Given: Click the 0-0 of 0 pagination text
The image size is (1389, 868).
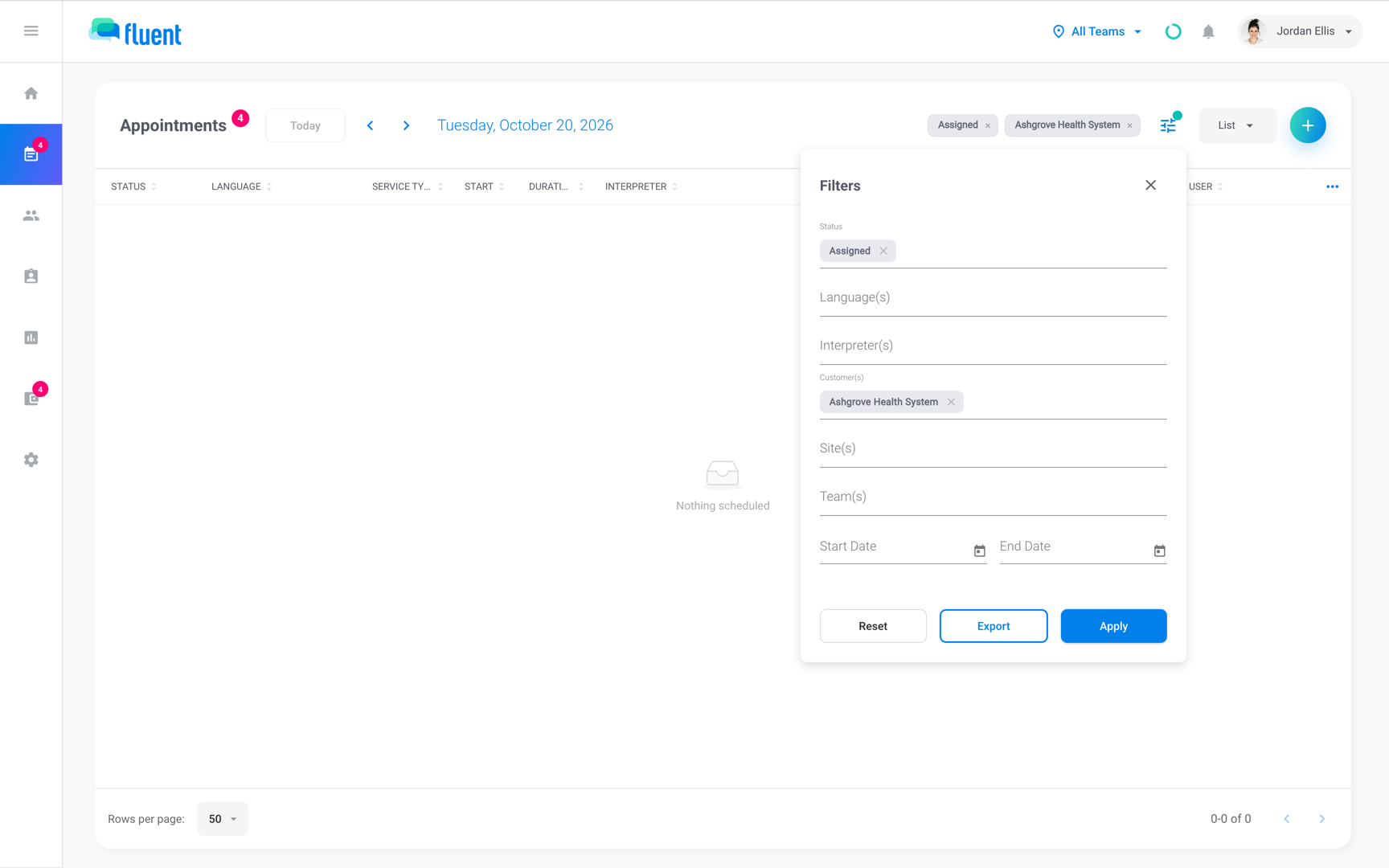Looking at the screenshot, I should [1231, 819].
